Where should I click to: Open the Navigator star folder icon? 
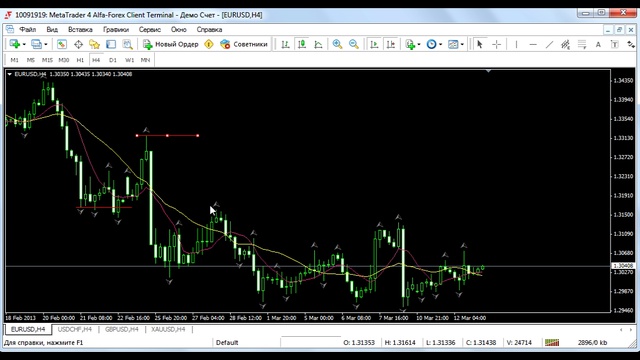(95, 44)
